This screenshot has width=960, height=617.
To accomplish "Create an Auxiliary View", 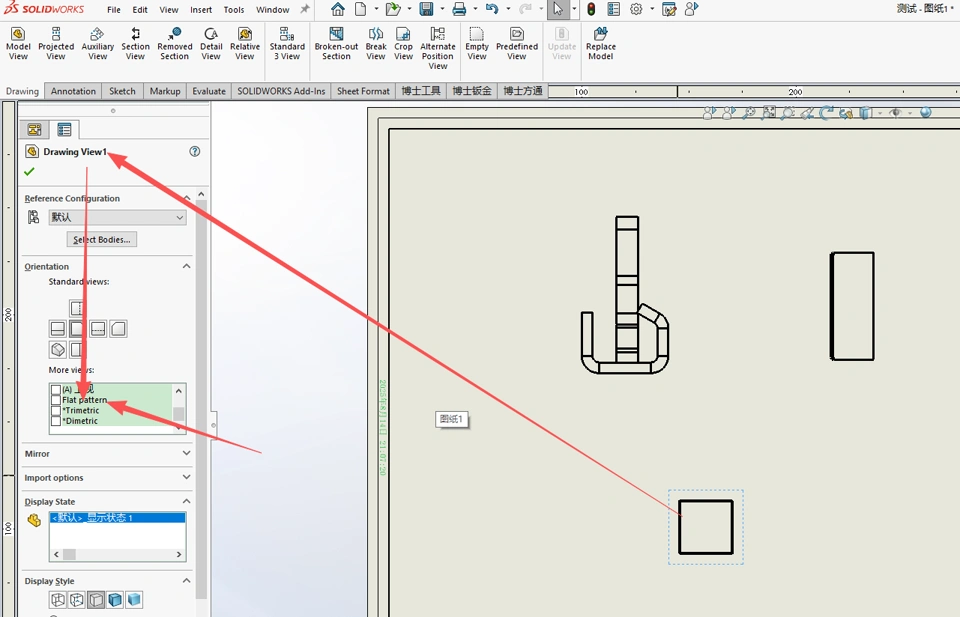I will click(97, 43).
